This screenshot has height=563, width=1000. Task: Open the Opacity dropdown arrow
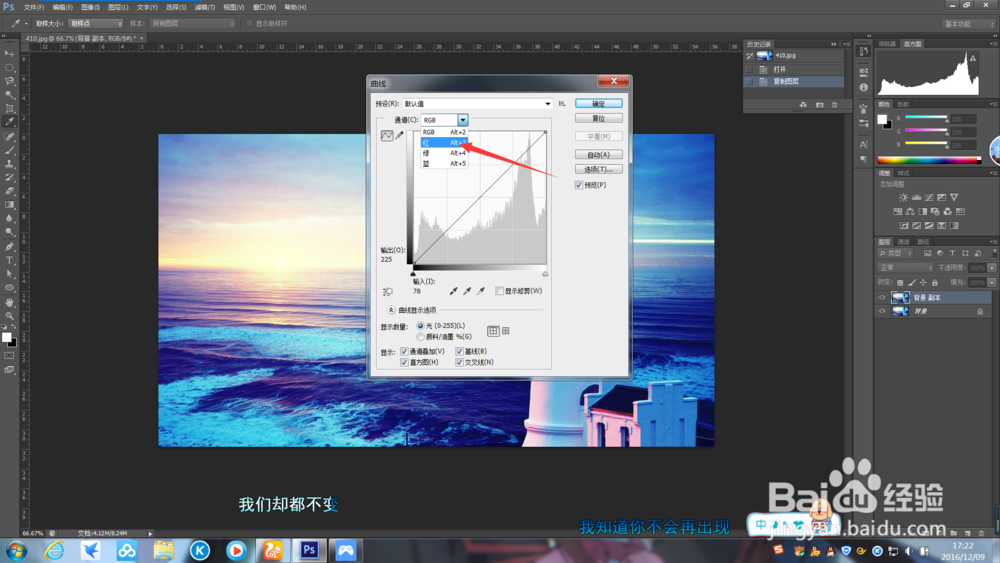click(x=991, y=268)
